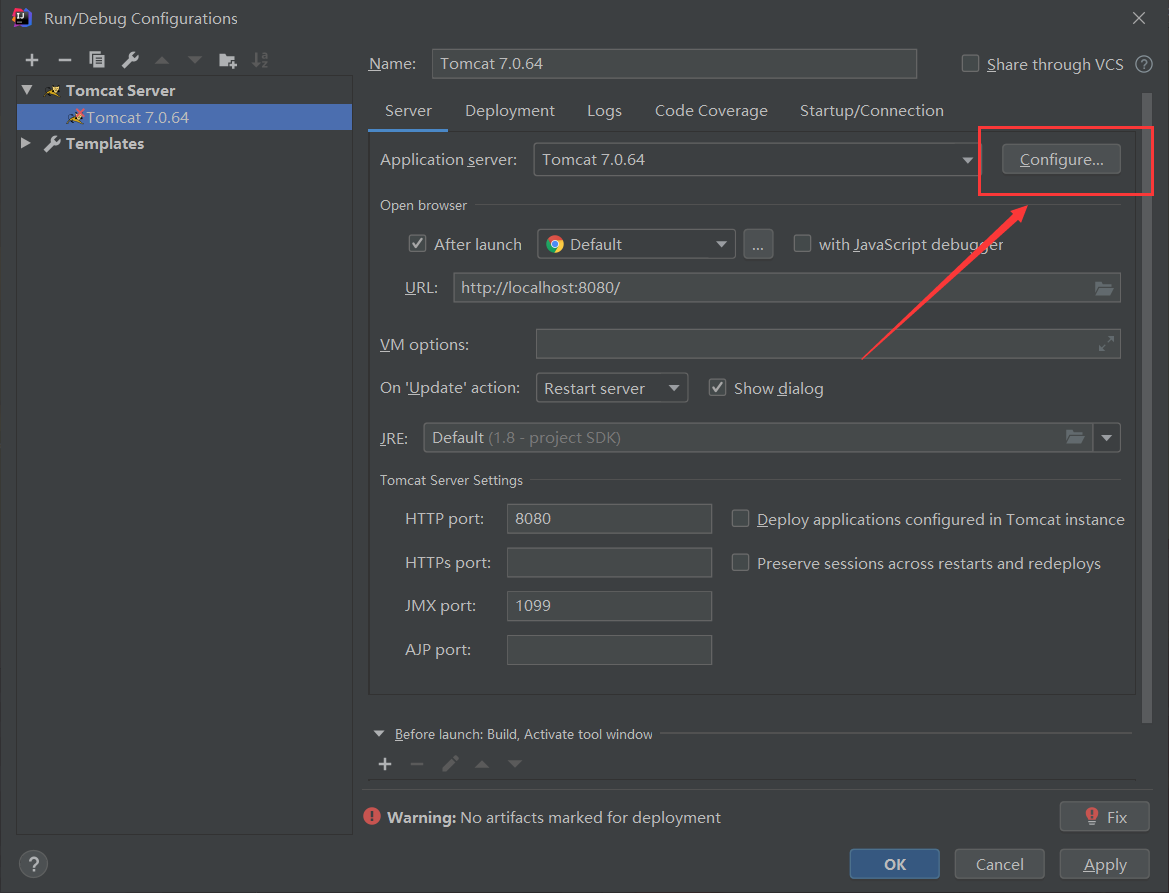Collapse the Before launch section
Screen dimensions: 1169x893
click(379, 734)
